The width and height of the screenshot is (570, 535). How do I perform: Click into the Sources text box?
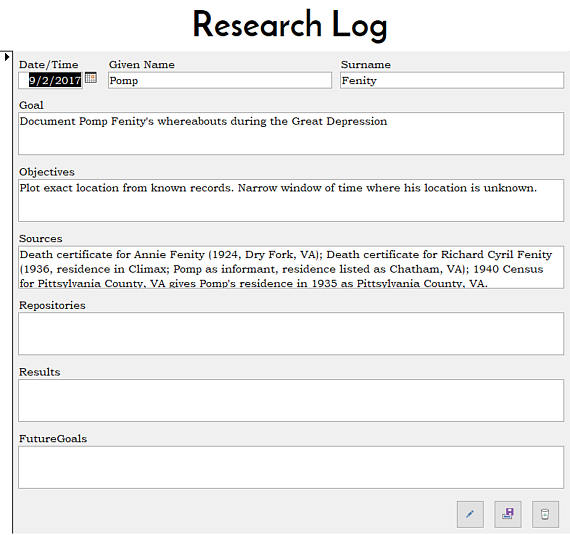click(291, 267)
